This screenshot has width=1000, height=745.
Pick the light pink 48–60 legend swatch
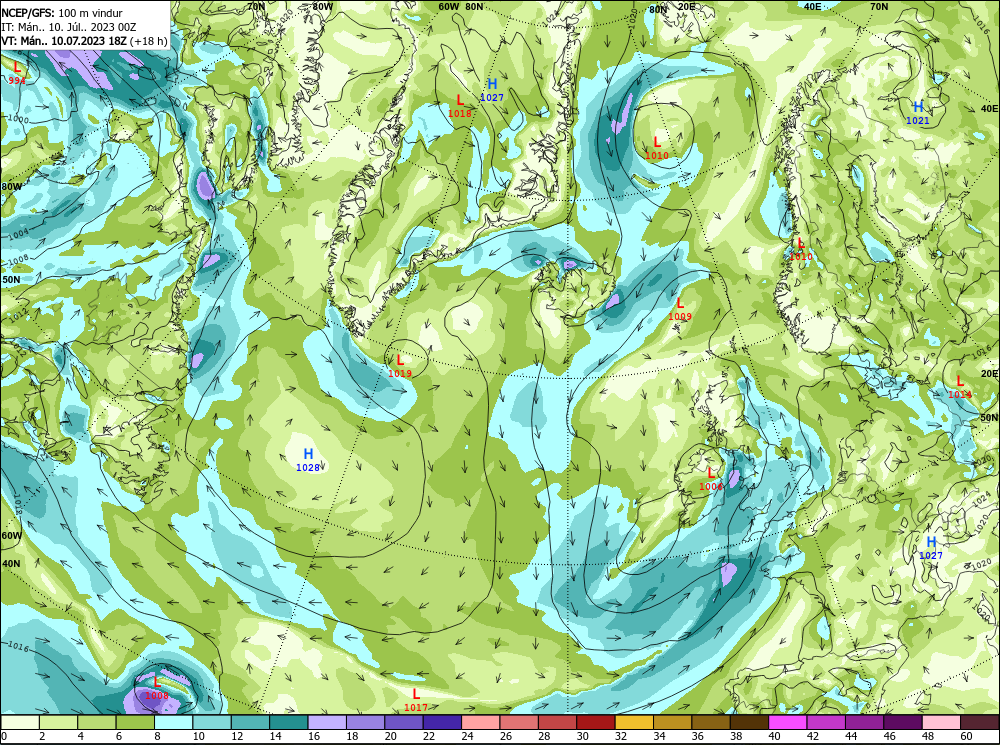[x=941, y=722]
